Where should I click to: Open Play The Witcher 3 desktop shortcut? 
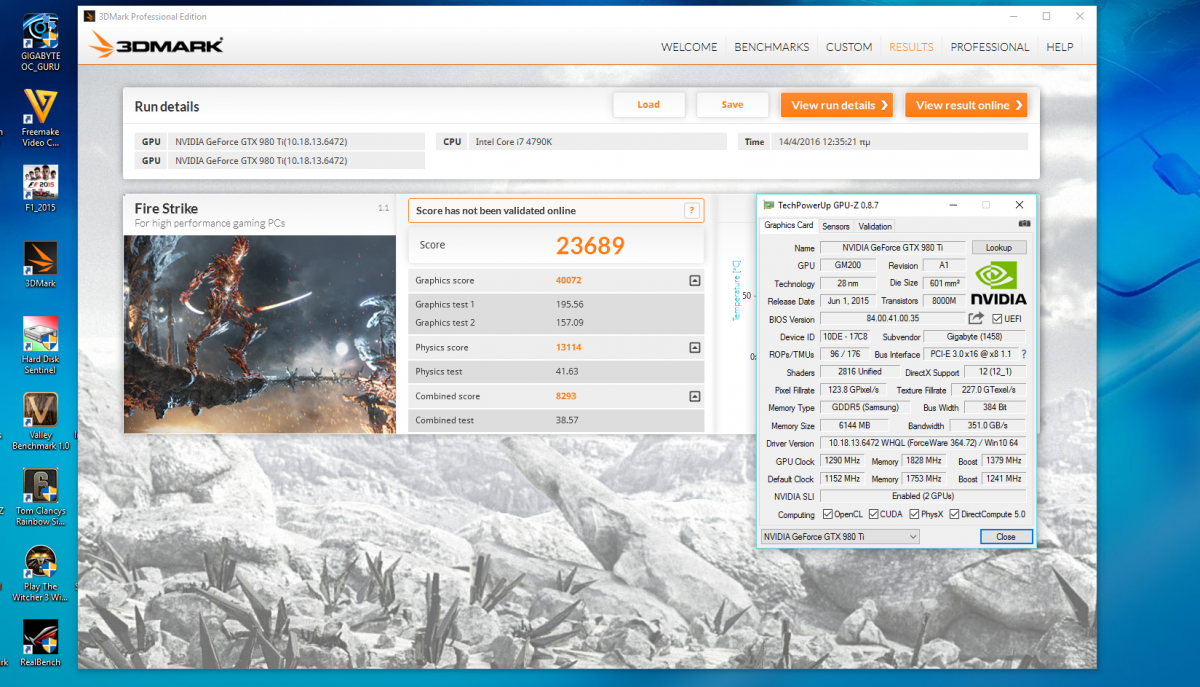pos(41,574)
